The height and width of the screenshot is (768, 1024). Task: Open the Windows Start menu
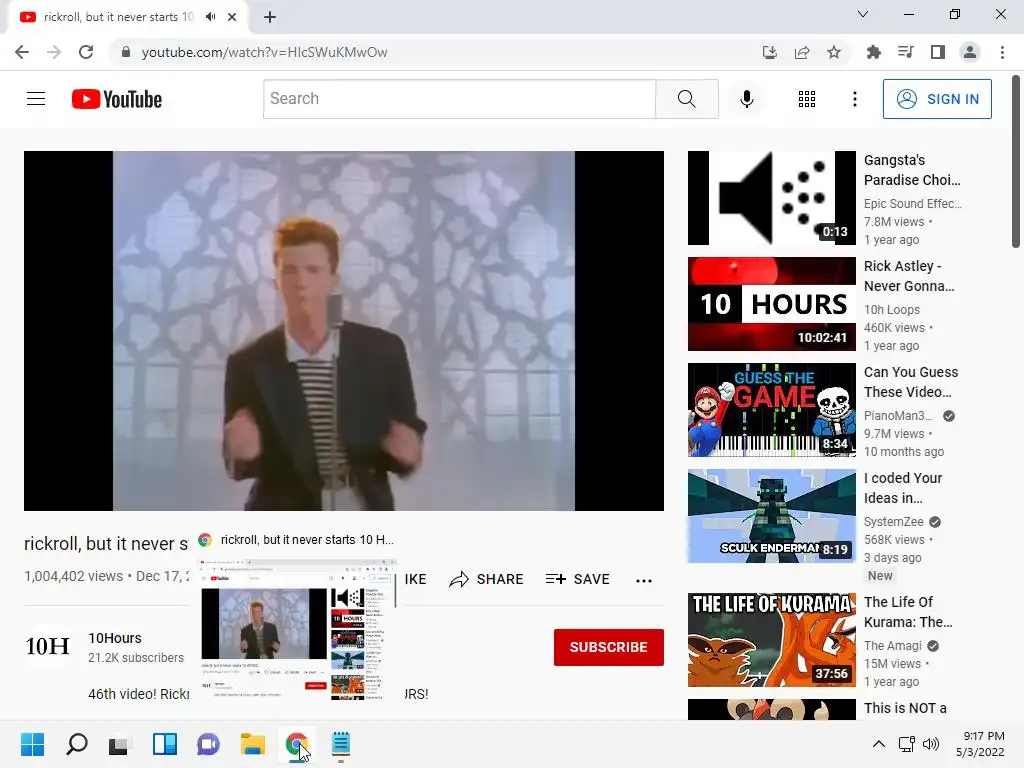(33, 744)
